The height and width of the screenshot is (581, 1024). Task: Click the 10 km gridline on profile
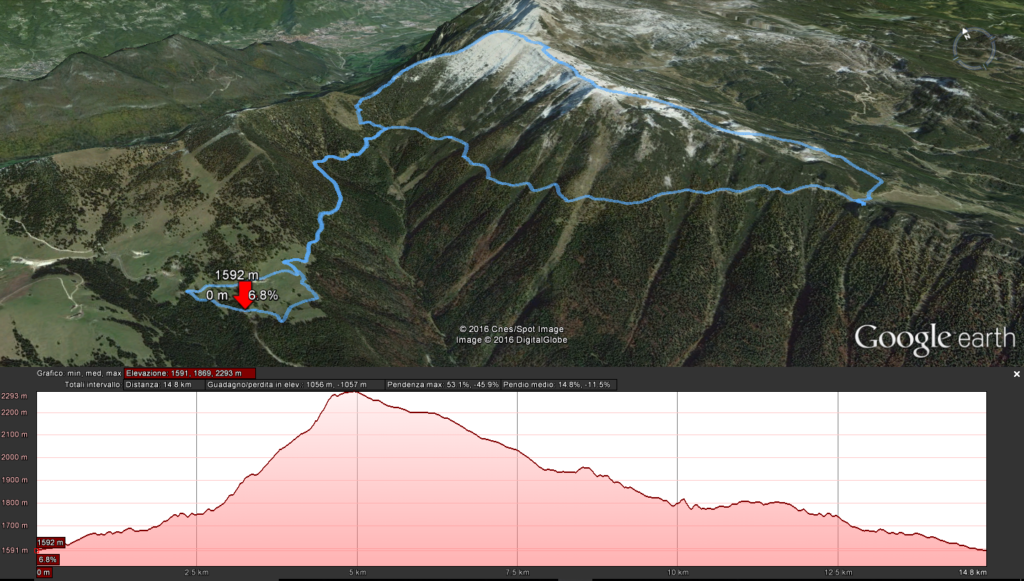point(677,479)
